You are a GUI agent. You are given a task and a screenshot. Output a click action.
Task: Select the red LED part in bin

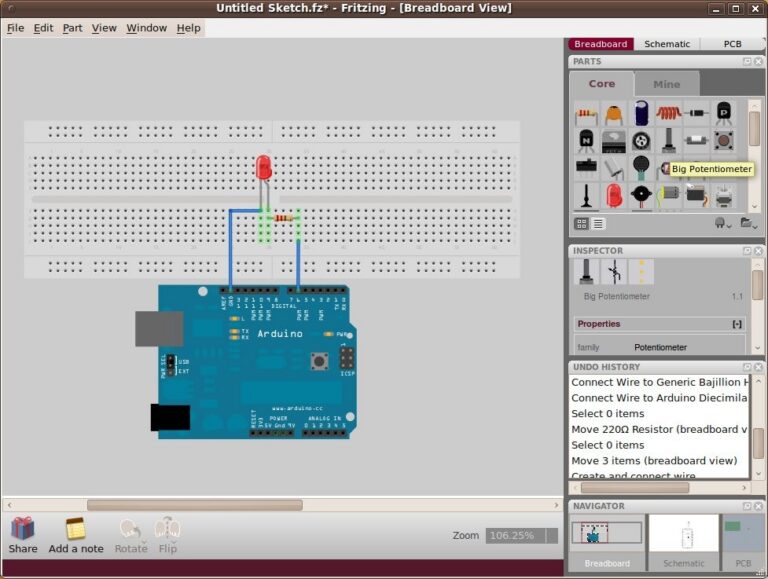pyautogui.click(x=613, y=195)
